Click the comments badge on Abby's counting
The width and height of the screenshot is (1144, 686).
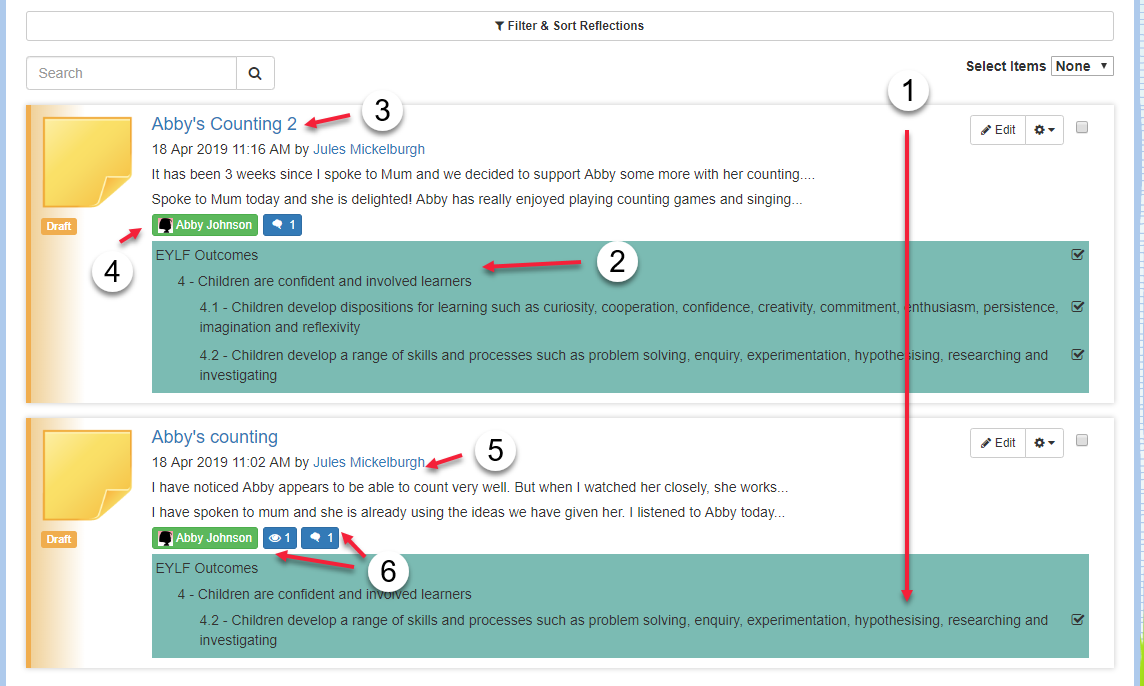[x=320, y=538]
